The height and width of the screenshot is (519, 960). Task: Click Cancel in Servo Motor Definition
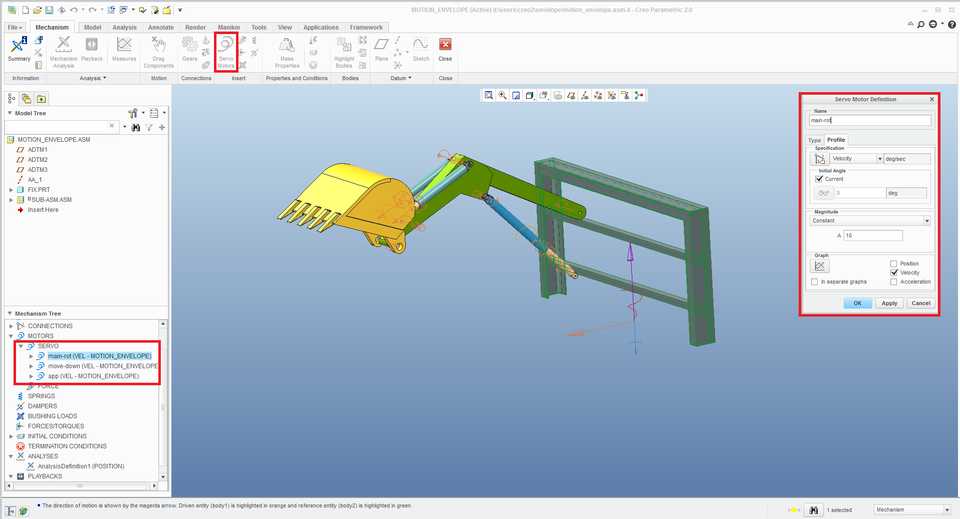(x=921, y=303)
